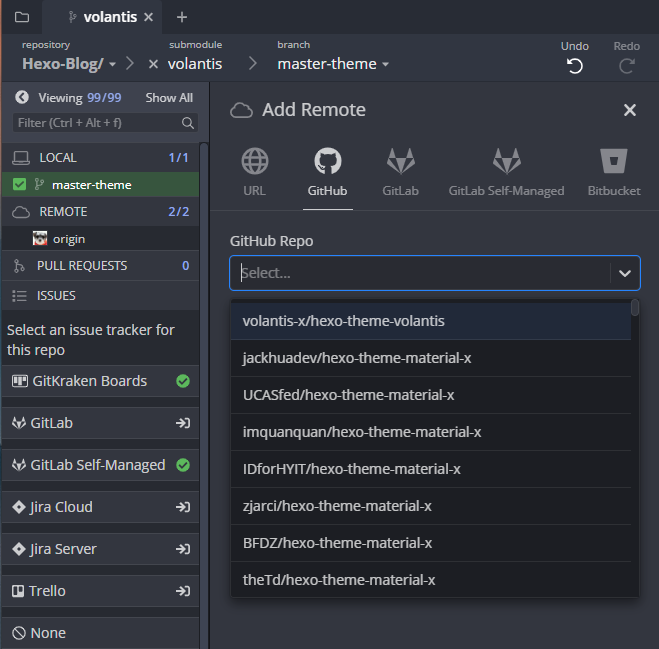The image size is (659, 649).
Task: Click Jira Server sign-in arrow icon
Action: [183, 549]
